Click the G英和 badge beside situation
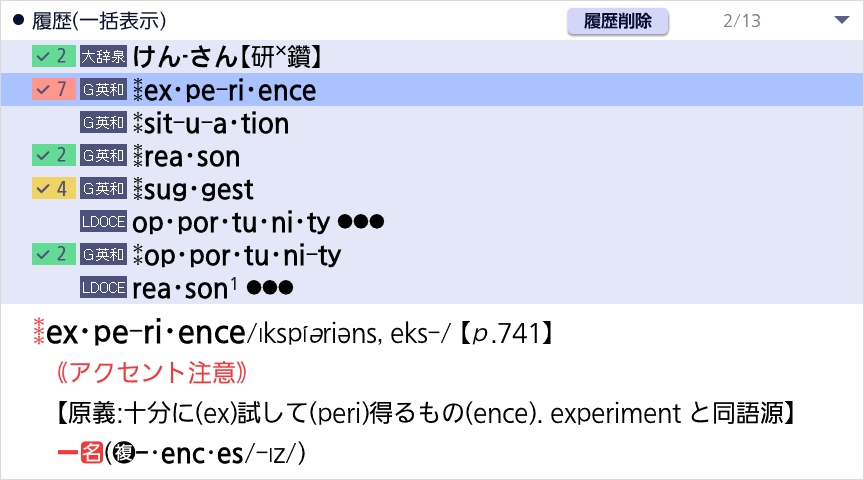Viewport: 864px width, 480px height. [x=103, y=123]
